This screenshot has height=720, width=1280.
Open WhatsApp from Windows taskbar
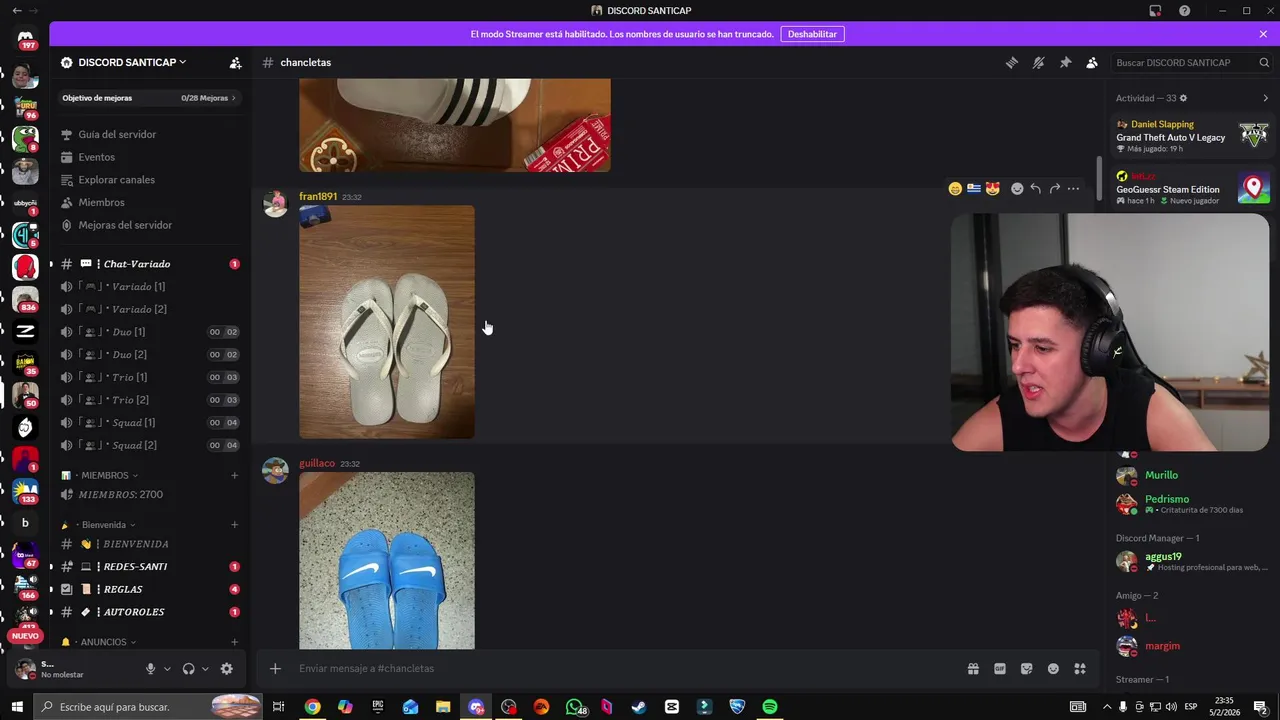(575, 707)
